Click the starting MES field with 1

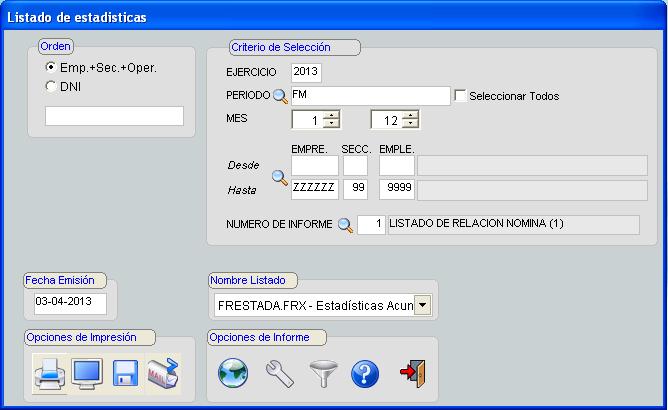click(308, 120)
